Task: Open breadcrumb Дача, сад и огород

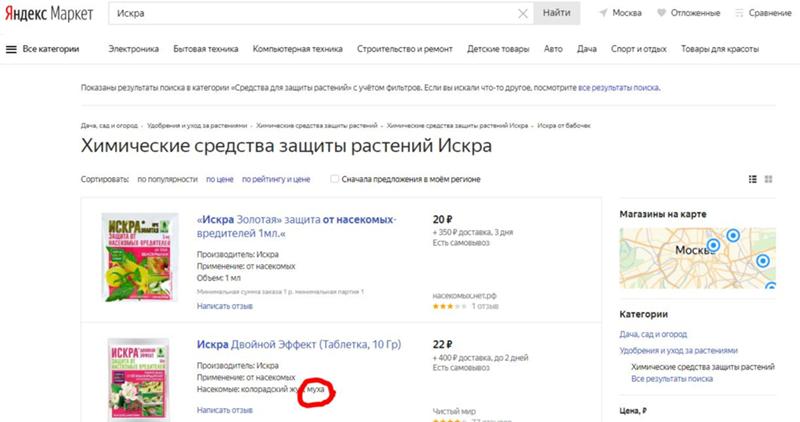Action: click(x=109, y=126)
